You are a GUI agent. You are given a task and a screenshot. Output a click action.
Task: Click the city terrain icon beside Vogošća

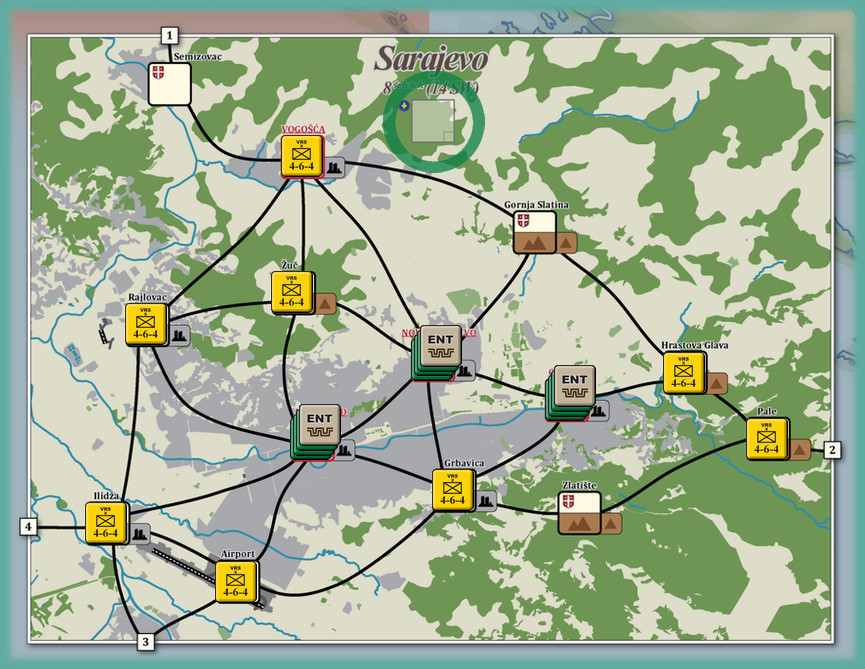(334, 167)
